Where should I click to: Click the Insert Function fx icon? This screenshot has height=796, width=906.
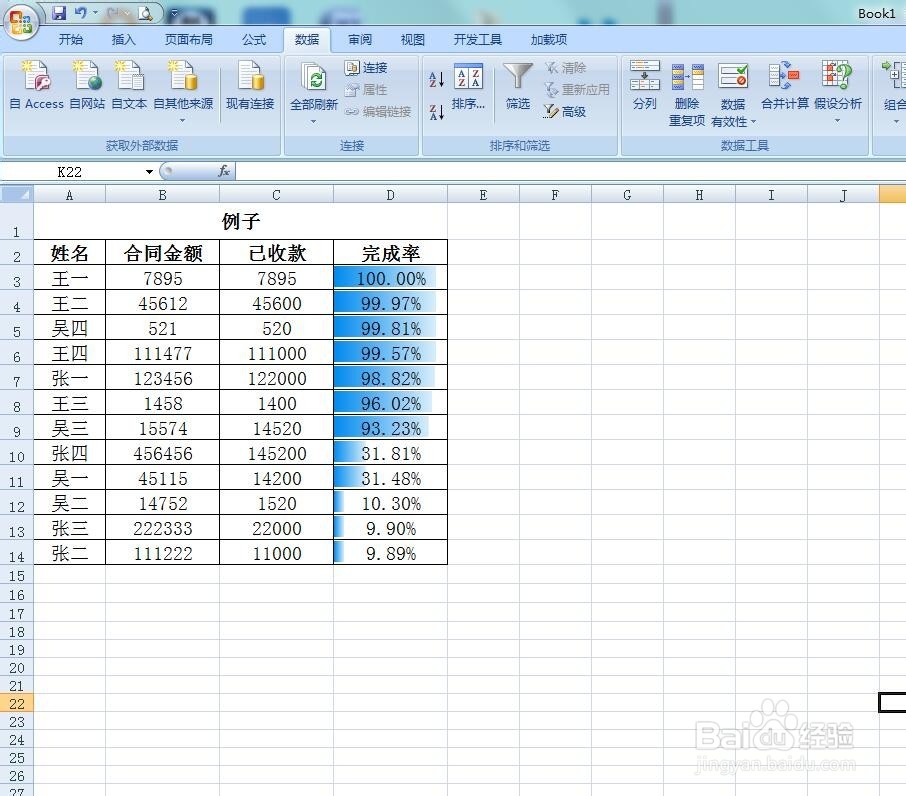(224, 171)
